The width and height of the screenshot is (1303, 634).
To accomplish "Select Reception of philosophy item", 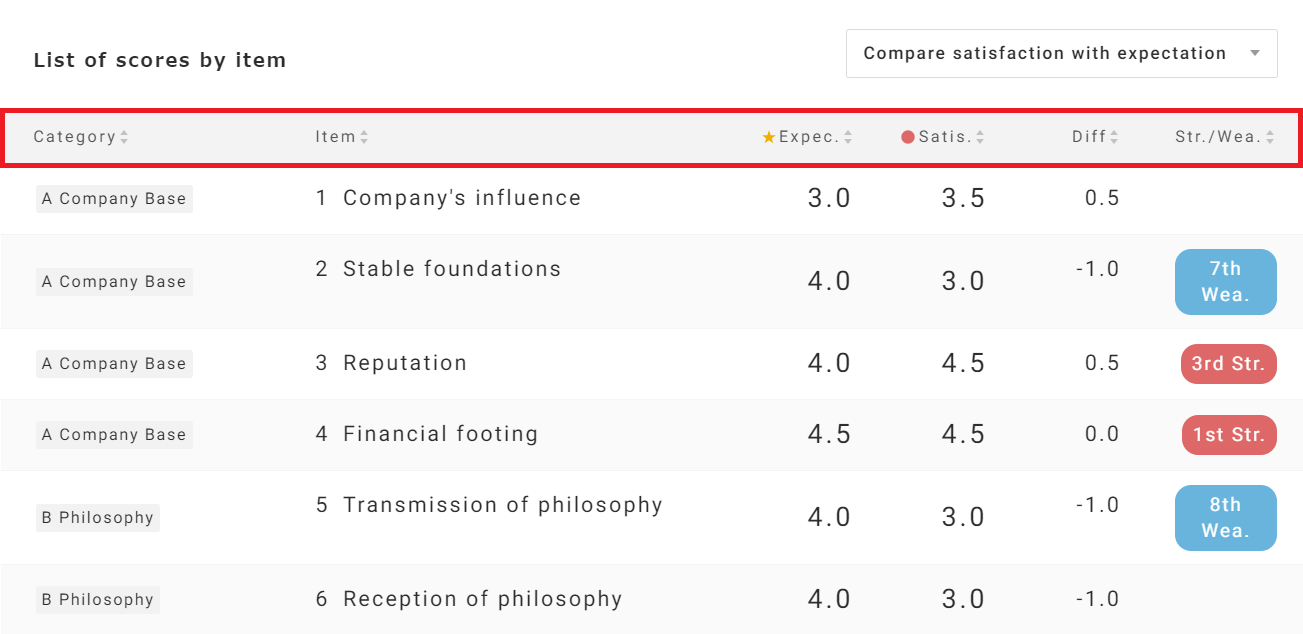I will [482, 599].
